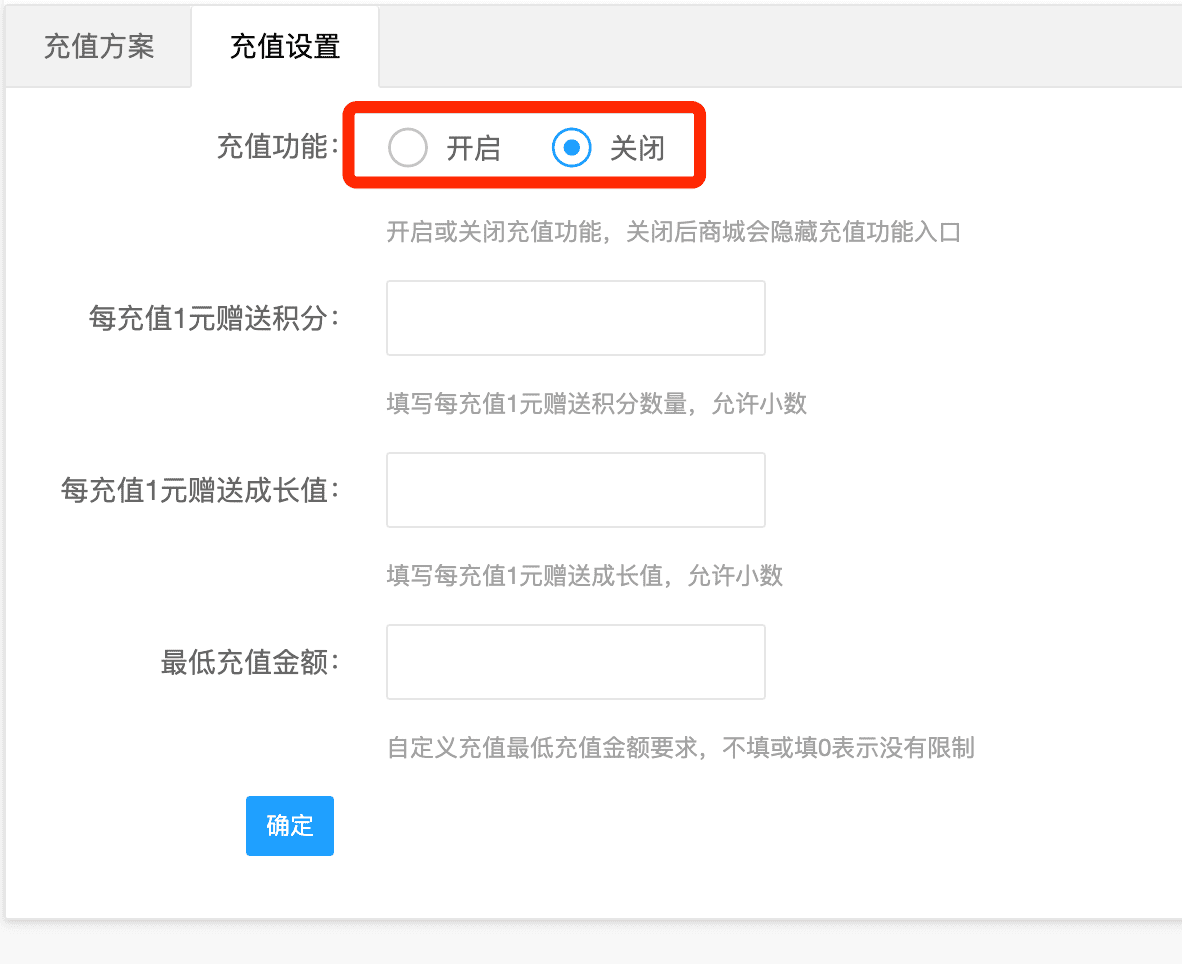Click the hint 填写每充值1元赠送积分数量
The image size is (1182, 964).
(596, 404)
